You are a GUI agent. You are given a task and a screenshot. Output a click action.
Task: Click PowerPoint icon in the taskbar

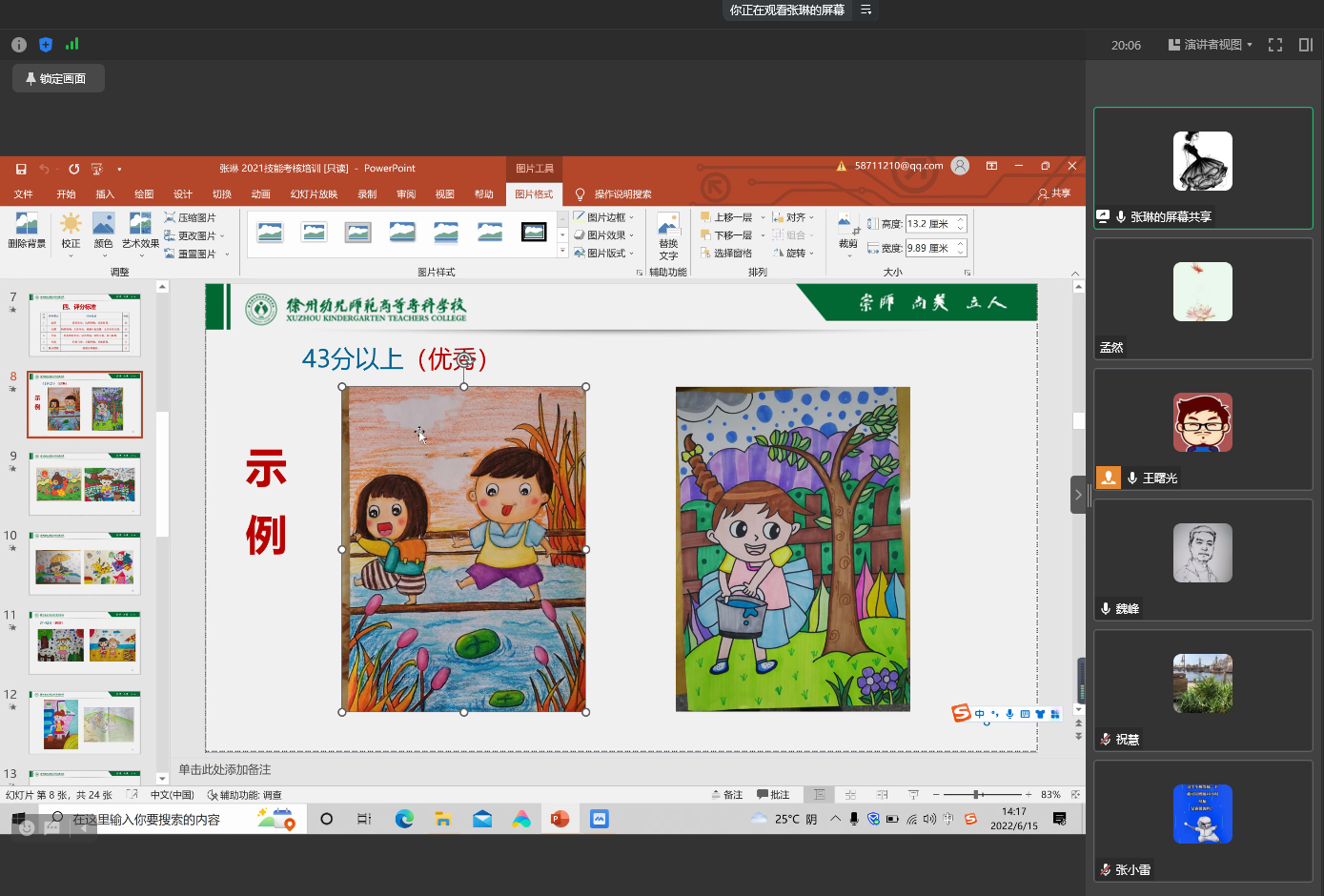point(560,819)
